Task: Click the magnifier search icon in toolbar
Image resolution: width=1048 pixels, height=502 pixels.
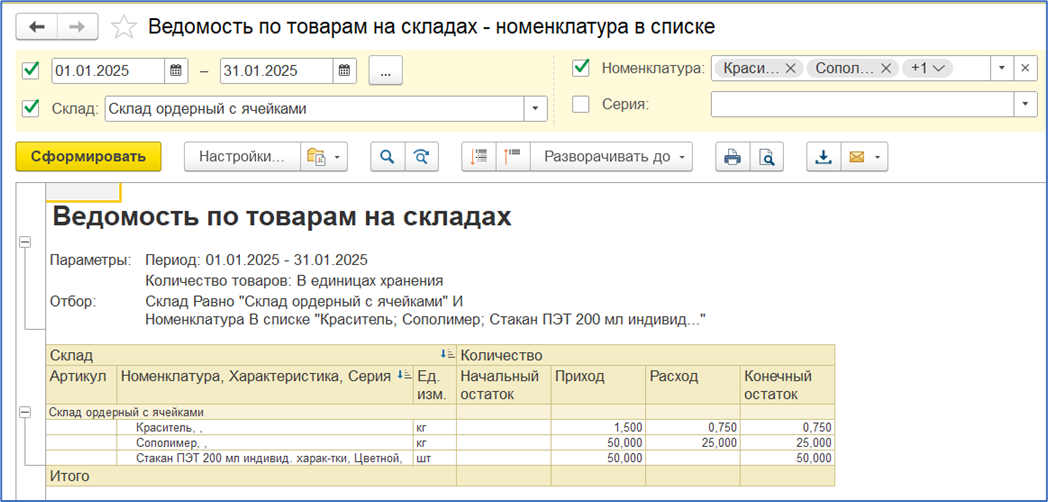Action: 387,157
